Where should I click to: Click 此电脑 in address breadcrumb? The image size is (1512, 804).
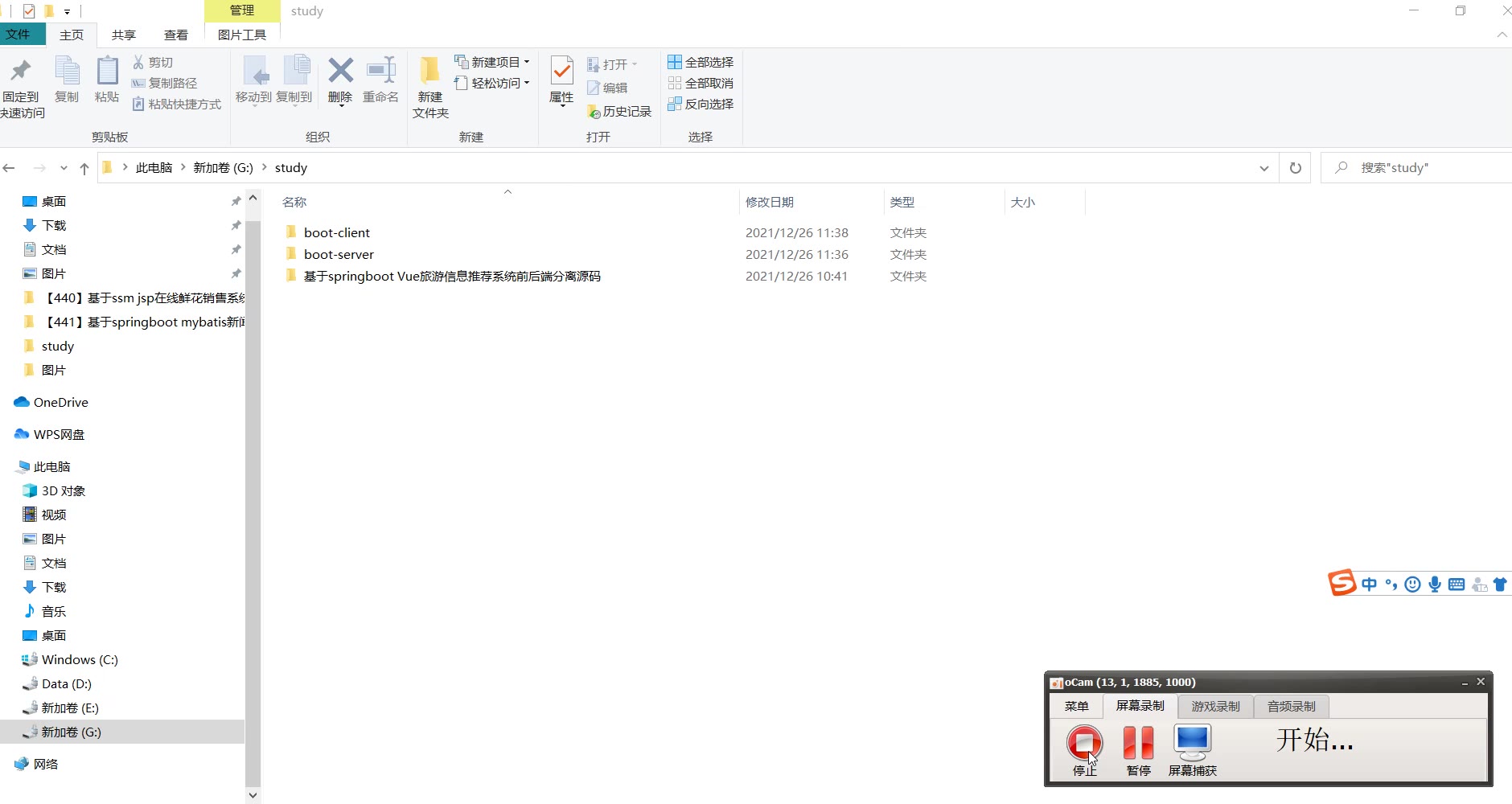coord(154,167)
